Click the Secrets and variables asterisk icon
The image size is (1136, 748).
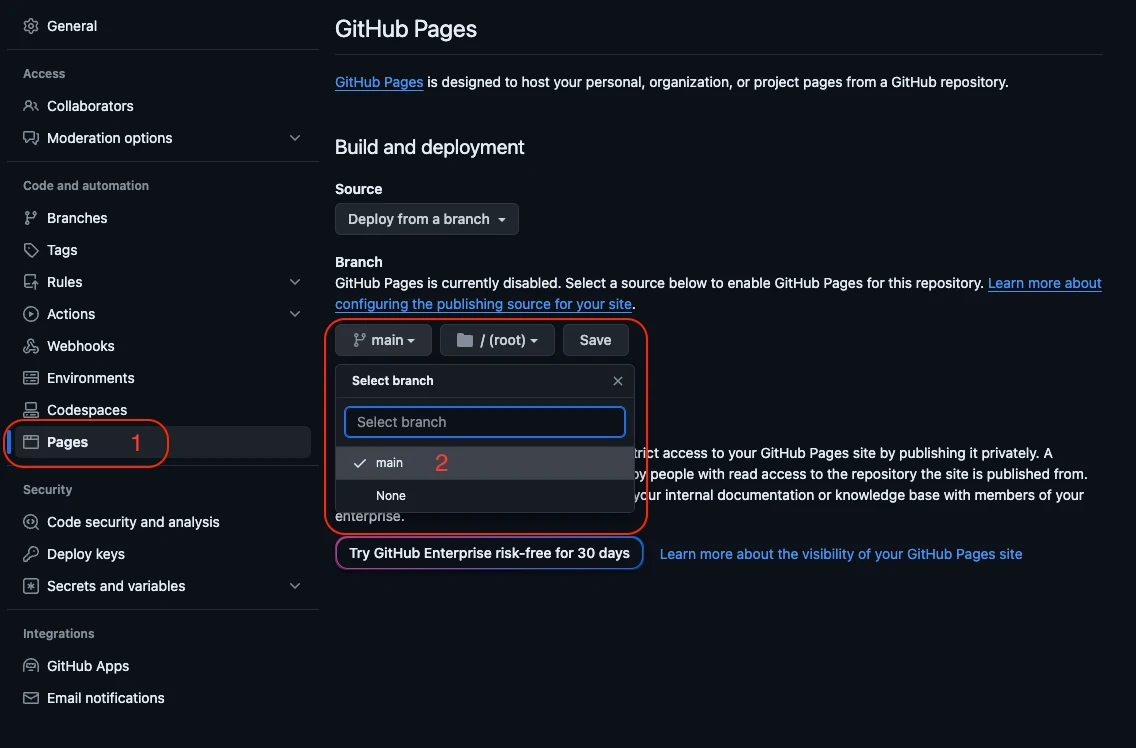[x=30, y=586]
